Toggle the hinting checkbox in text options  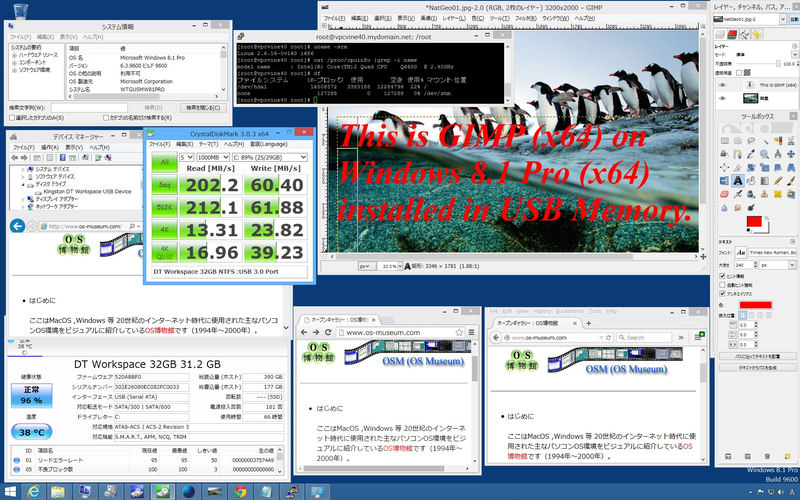point(722,276)
